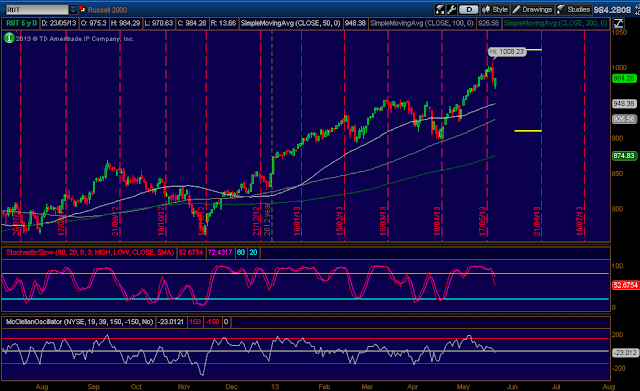The height and width of the screenshot is (391, 640).
Task: Click the McClellan 150 level cell
Action: 195,322
